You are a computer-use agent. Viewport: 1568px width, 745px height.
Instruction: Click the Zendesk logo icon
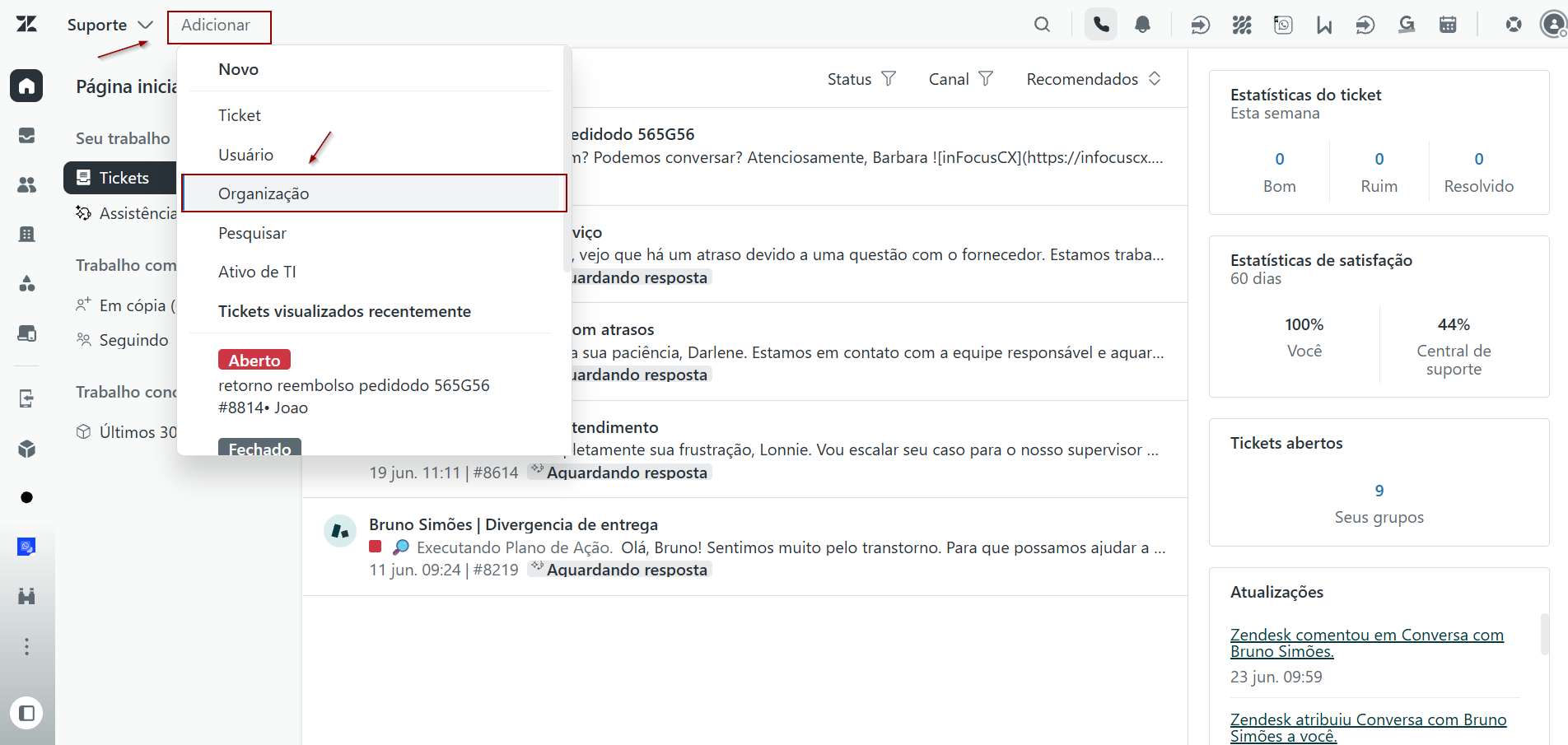point(26,24)
